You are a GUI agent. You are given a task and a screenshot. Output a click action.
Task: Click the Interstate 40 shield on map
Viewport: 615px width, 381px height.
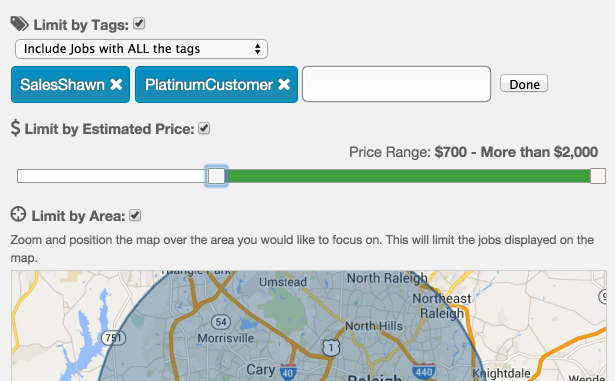coord(288,372)
